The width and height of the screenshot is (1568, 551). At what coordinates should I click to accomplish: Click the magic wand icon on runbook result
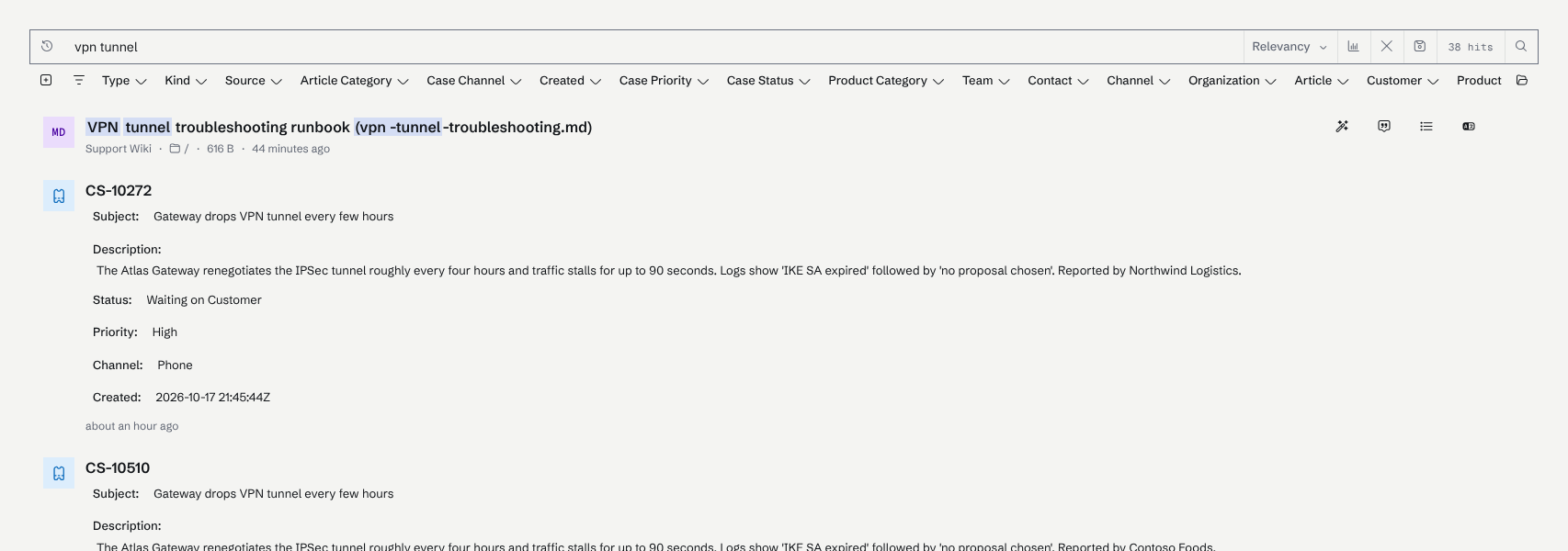click(1342, 126)
